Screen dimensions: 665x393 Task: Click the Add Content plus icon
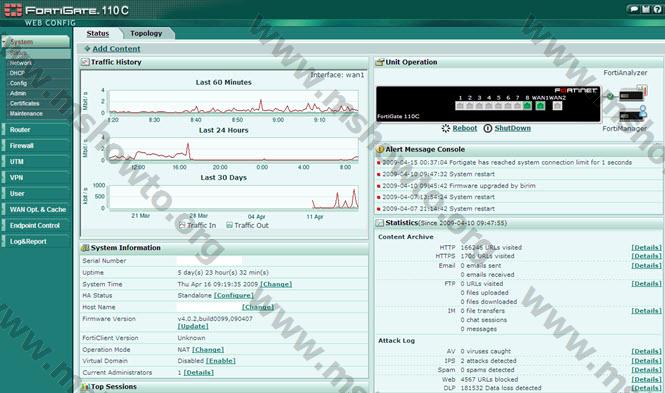87,49
